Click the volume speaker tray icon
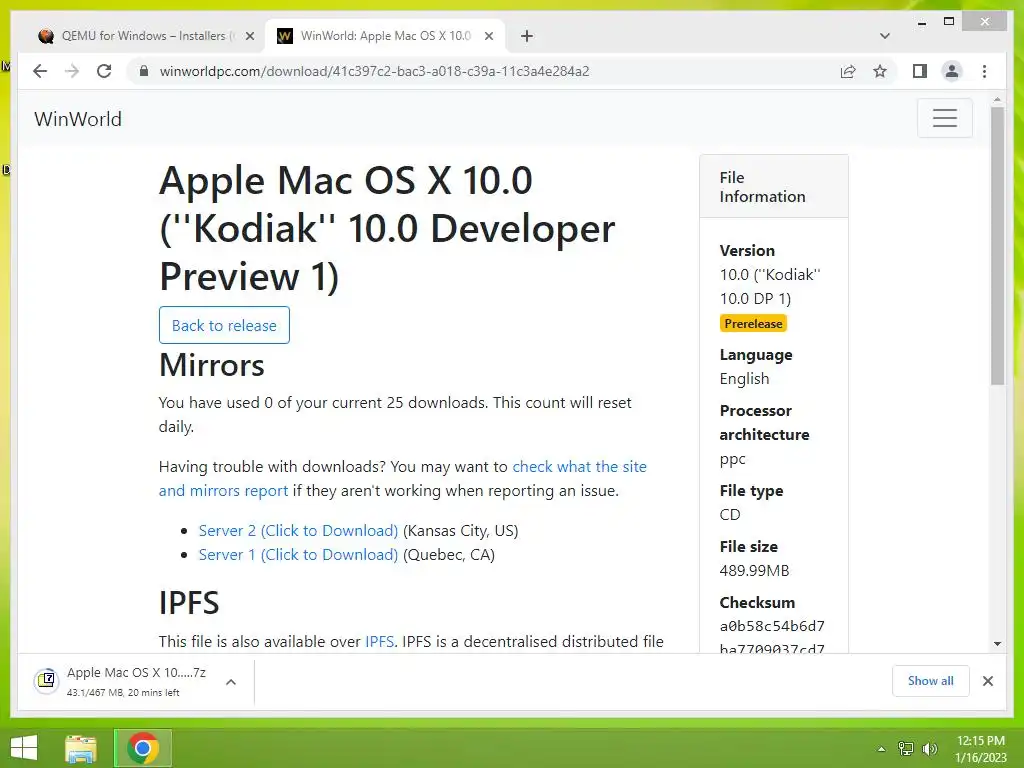 pos(930,749)
